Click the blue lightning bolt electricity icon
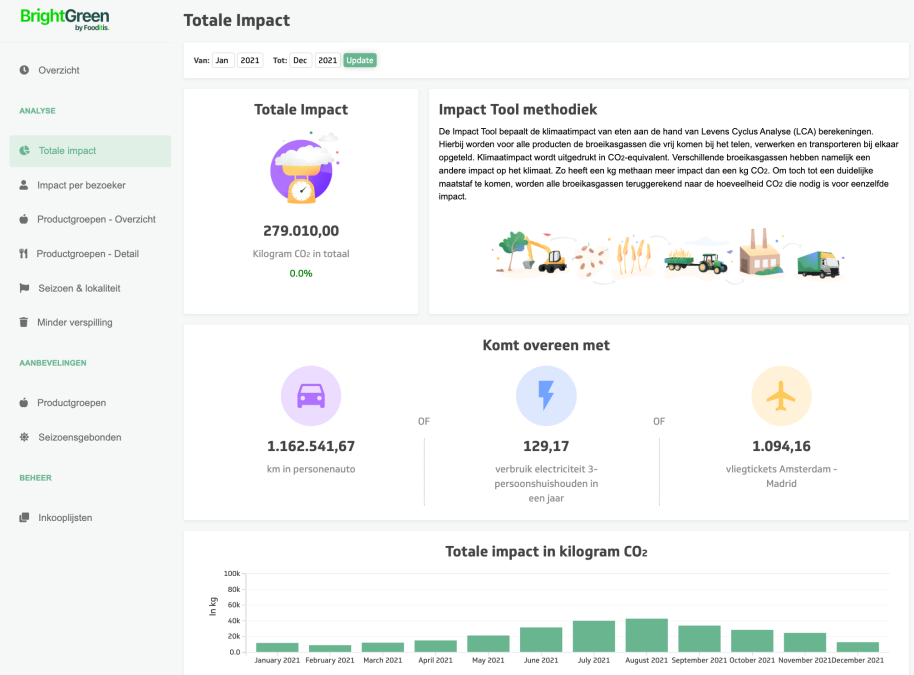 (545, 396)
